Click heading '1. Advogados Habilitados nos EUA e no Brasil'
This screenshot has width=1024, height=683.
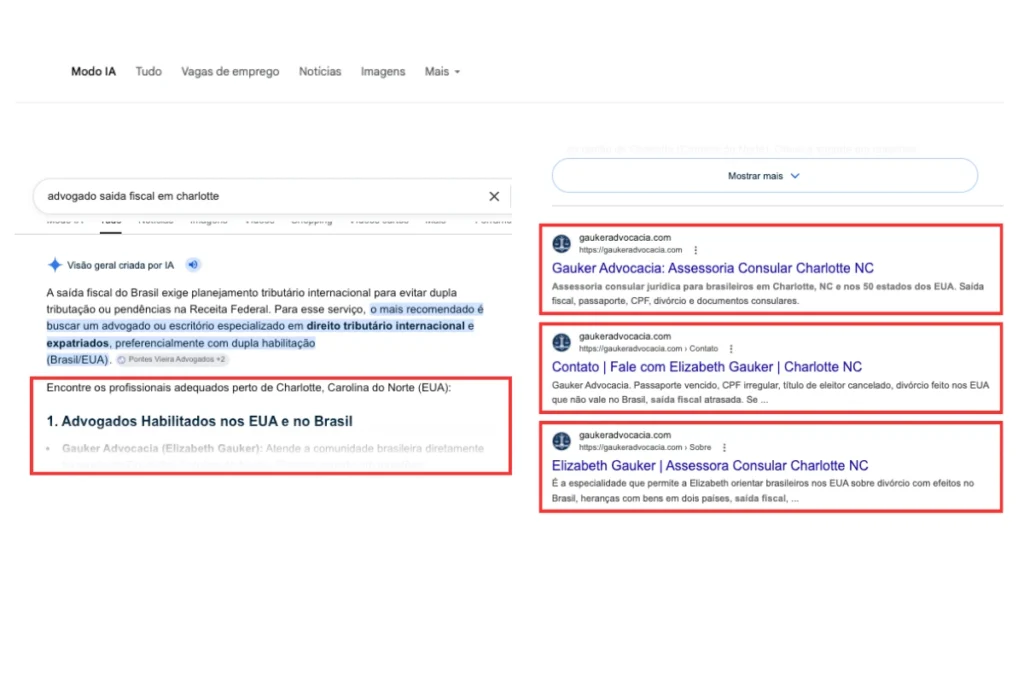(200, 421)
